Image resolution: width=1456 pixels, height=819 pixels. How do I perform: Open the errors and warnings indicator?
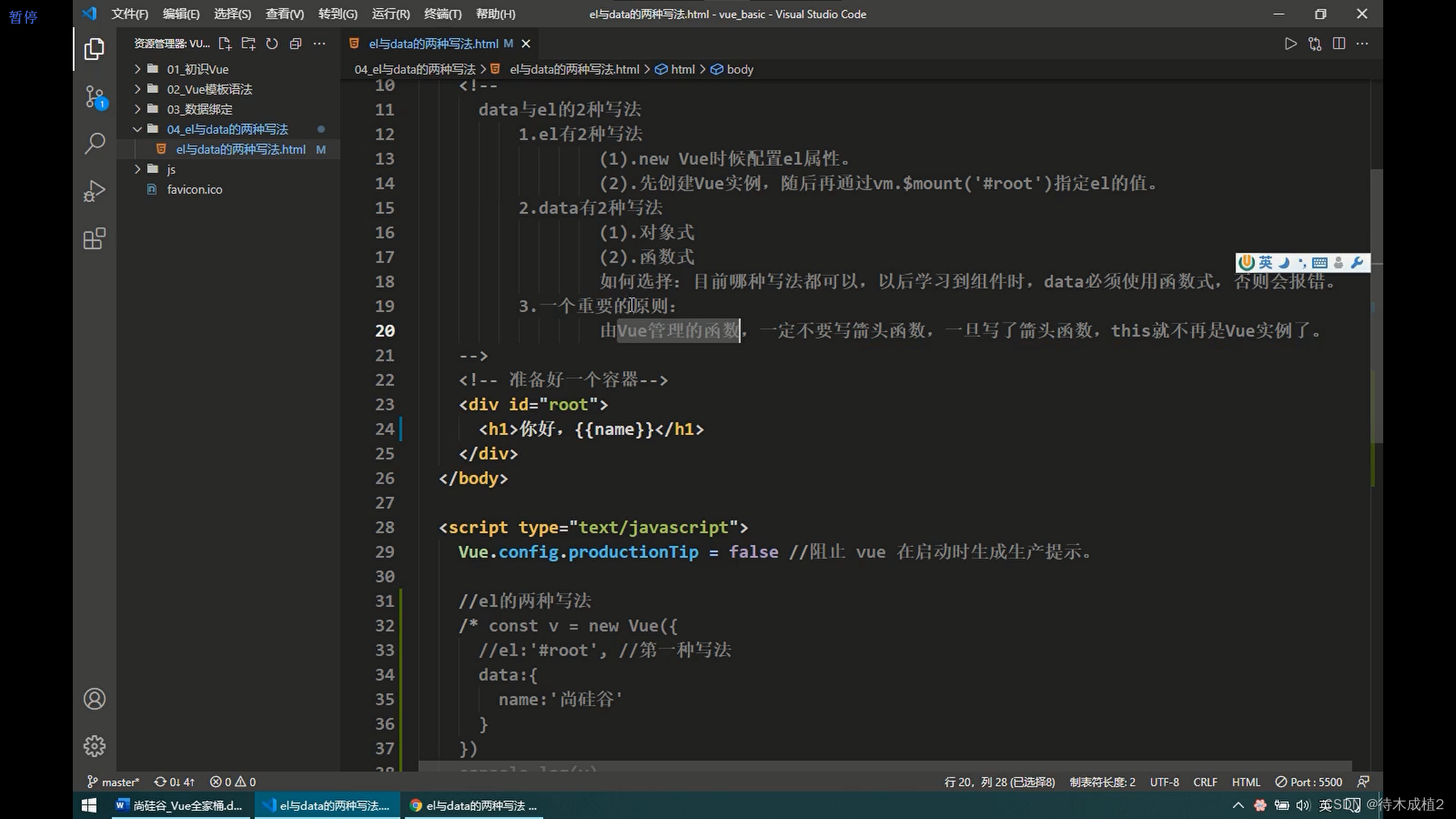point(233,782)
